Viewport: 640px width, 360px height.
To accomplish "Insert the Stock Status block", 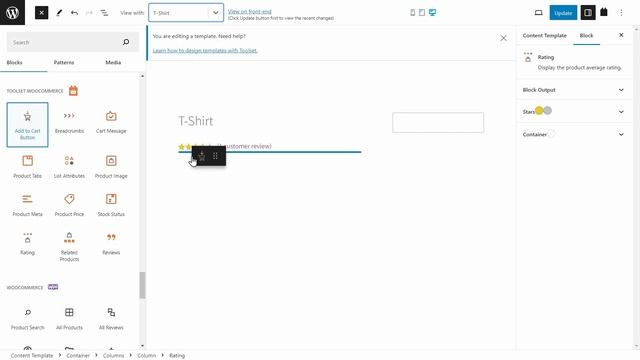I will tap(111, 205).
